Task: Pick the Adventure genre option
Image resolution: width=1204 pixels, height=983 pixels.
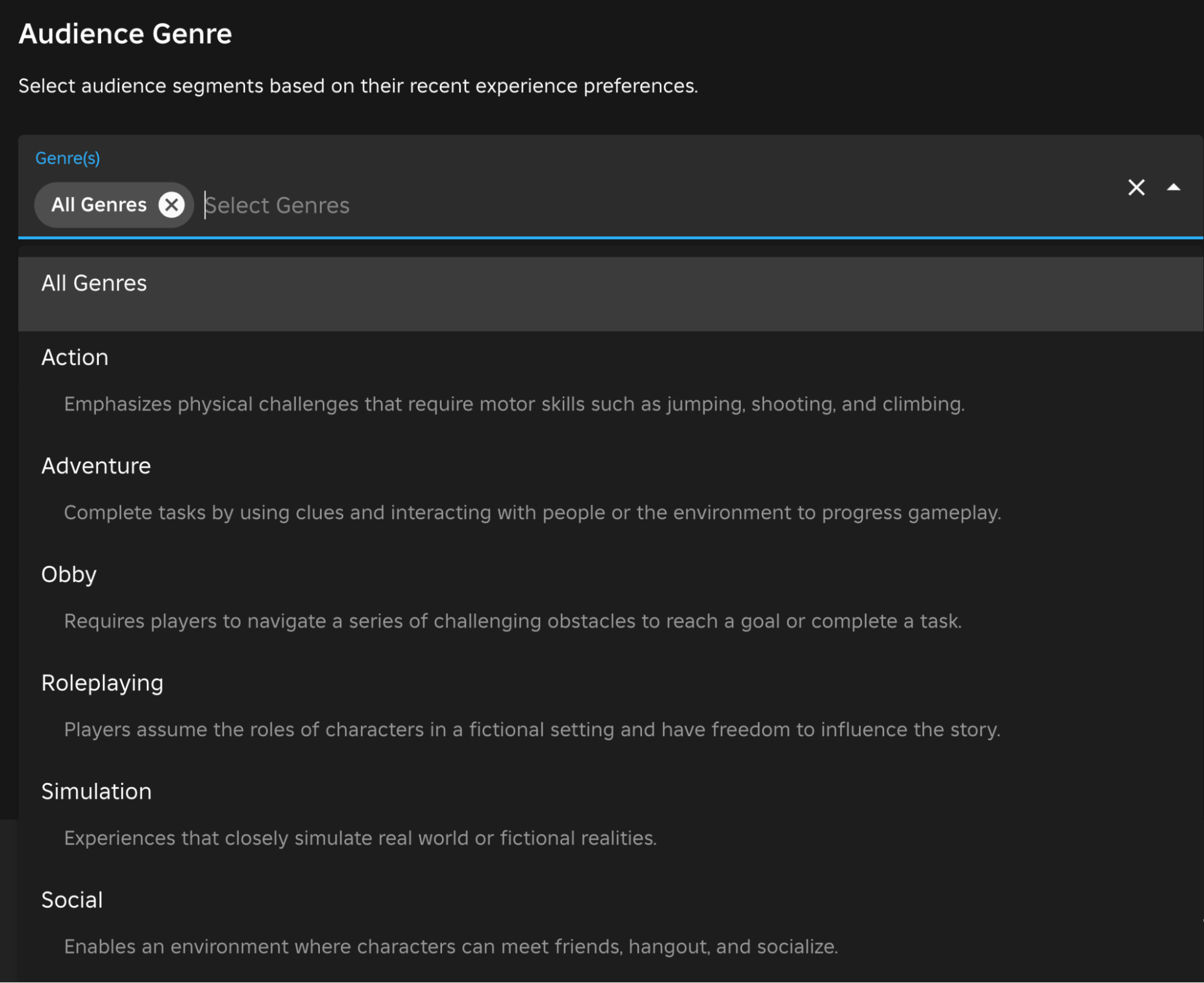Action: [x=96, y=466]
